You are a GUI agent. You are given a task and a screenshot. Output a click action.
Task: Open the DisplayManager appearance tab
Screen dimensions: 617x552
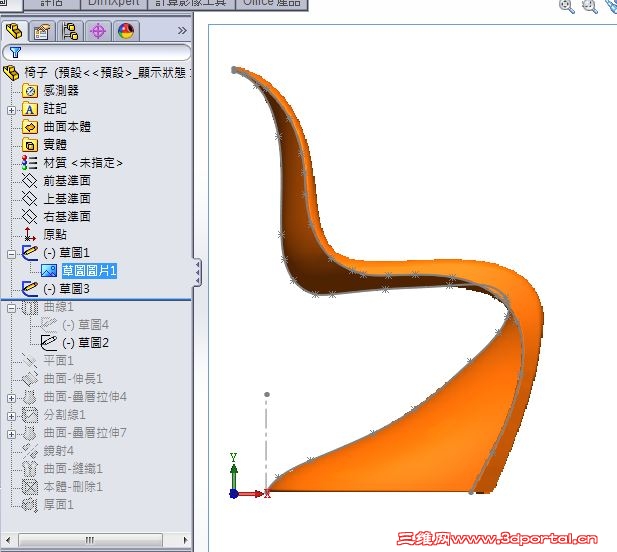[x=126, y=31]
